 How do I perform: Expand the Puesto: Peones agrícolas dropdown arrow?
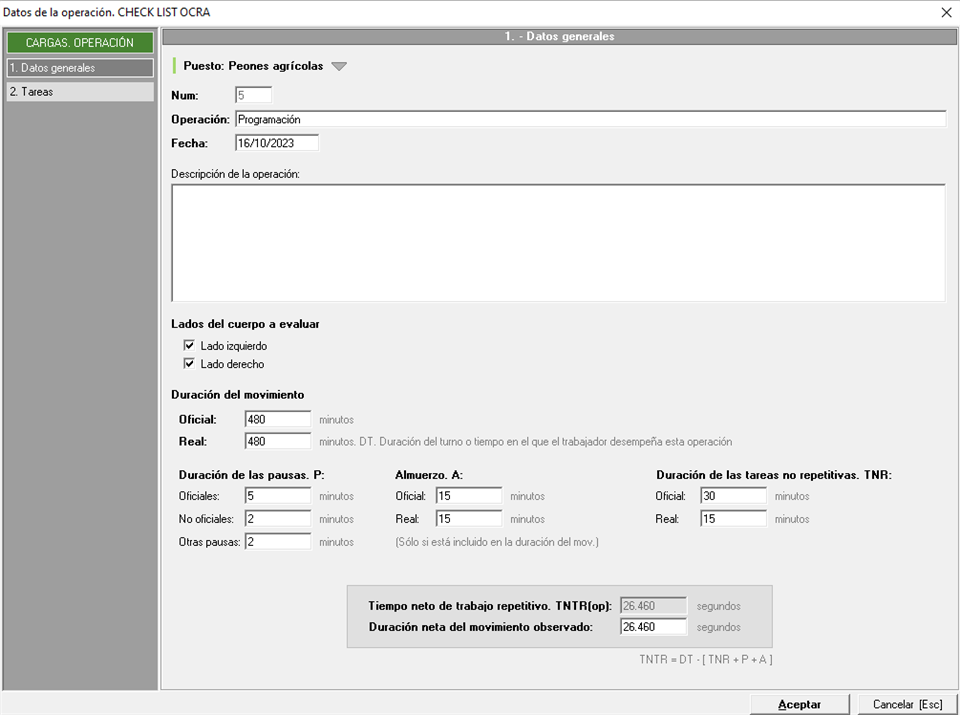click(339, 67)
